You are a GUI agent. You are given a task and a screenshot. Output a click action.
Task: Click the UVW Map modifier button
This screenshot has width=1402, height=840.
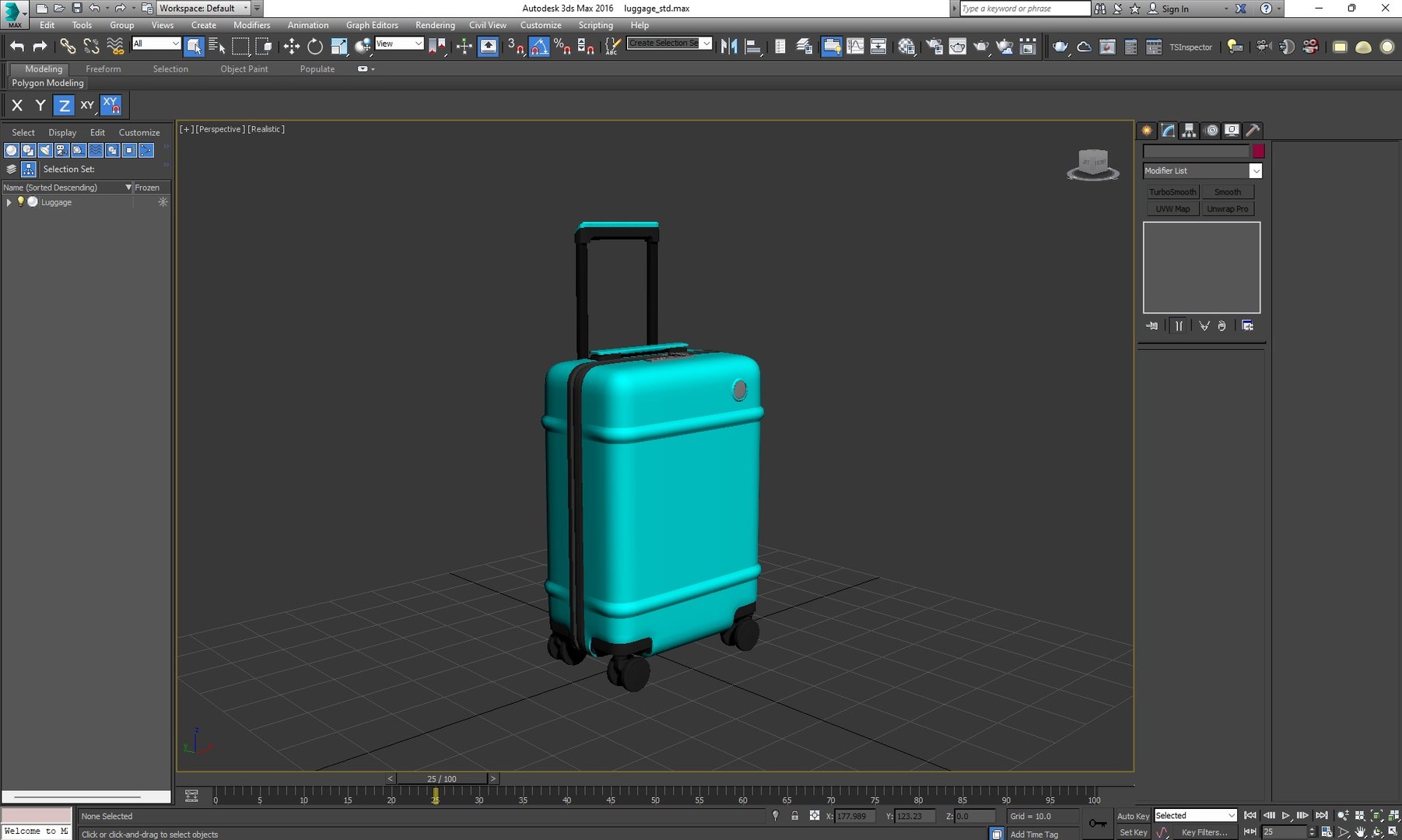click(1172, 209)
